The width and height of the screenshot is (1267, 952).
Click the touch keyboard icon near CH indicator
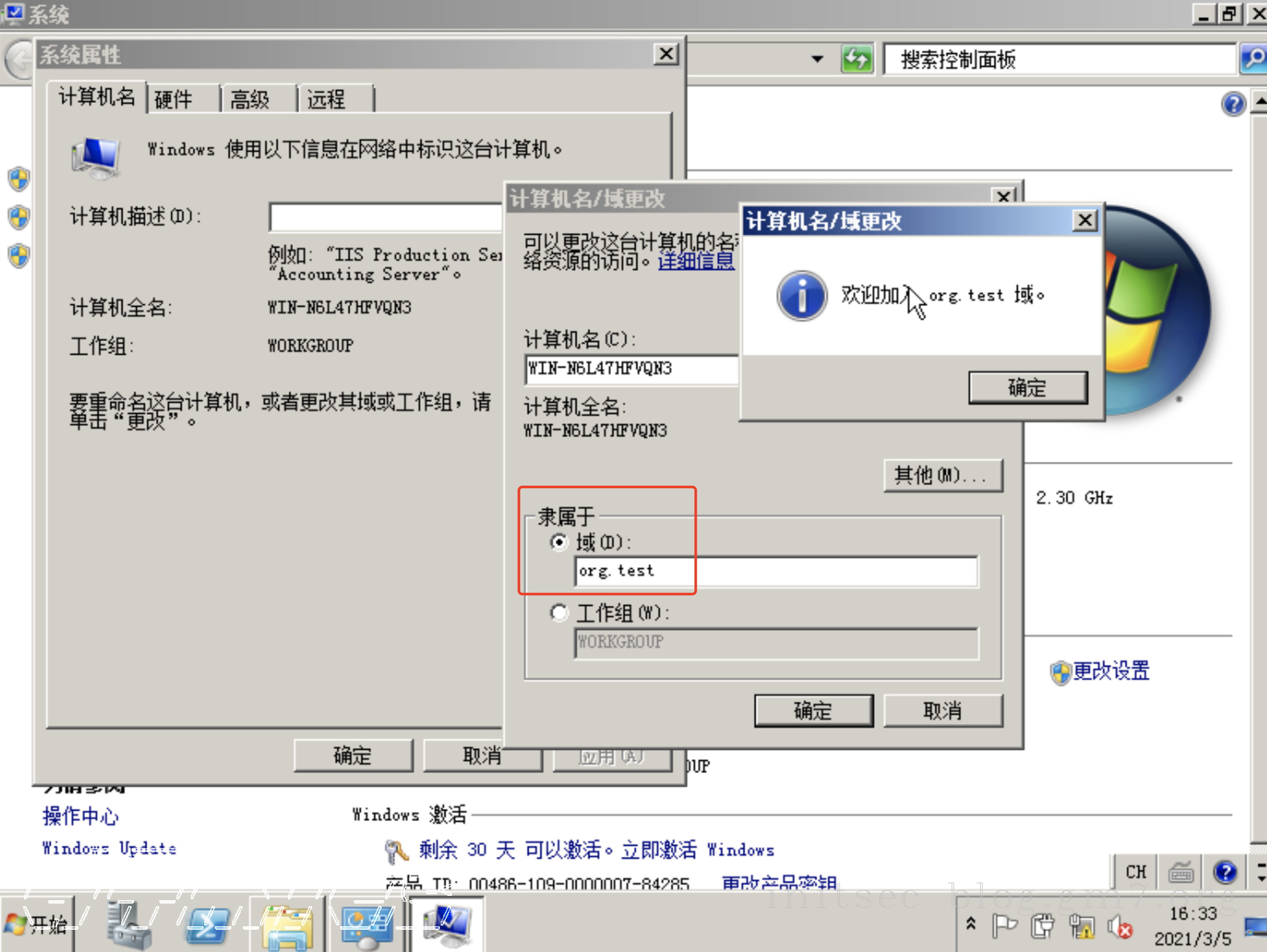click(1181, 872)
